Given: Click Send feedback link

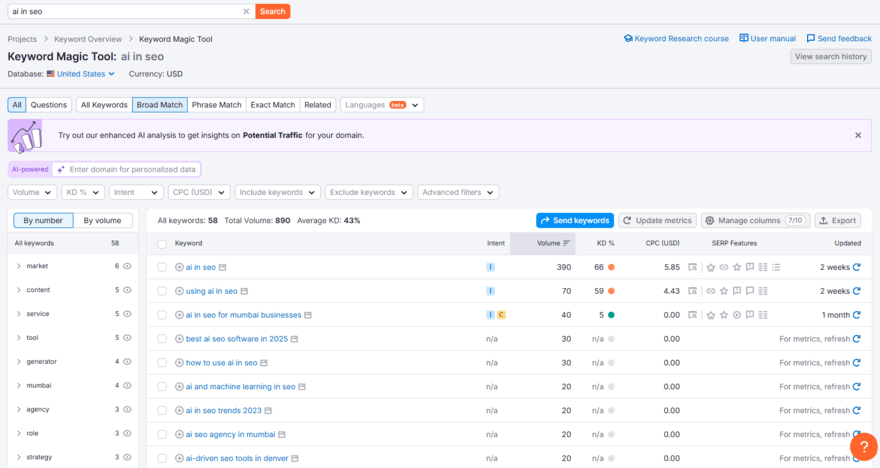Looking at the screenshot, I should pos(839,39).
